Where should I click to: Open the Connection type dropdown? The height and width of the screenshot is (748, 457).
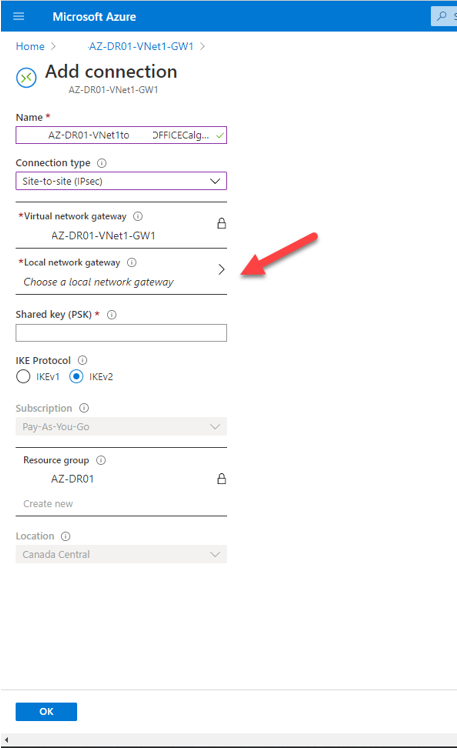tap(121, 181)
